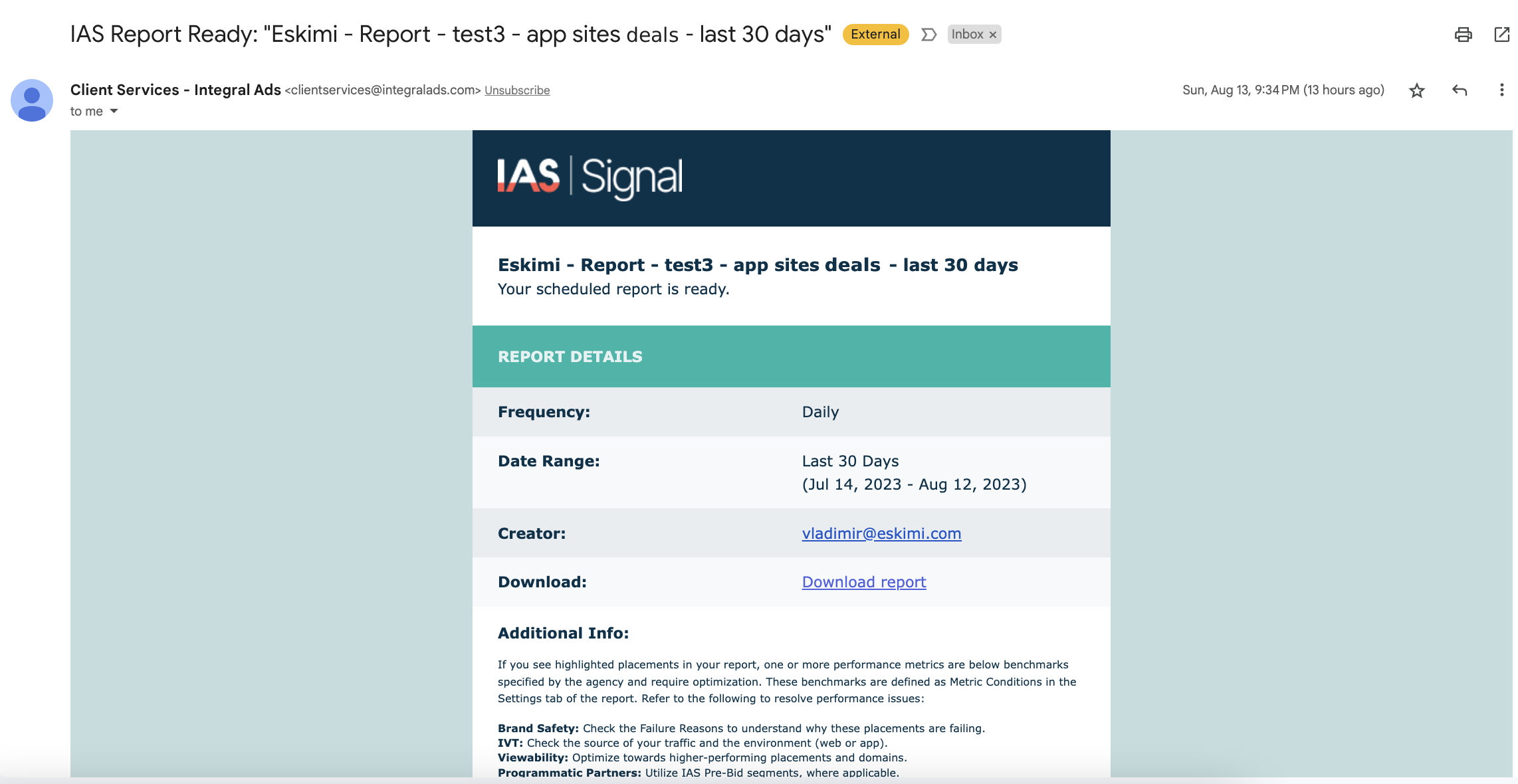The width and height of the screenshot is (1518, 784).
Task: Click the 'Brand Safety:' label
Action: click(538, 728)
